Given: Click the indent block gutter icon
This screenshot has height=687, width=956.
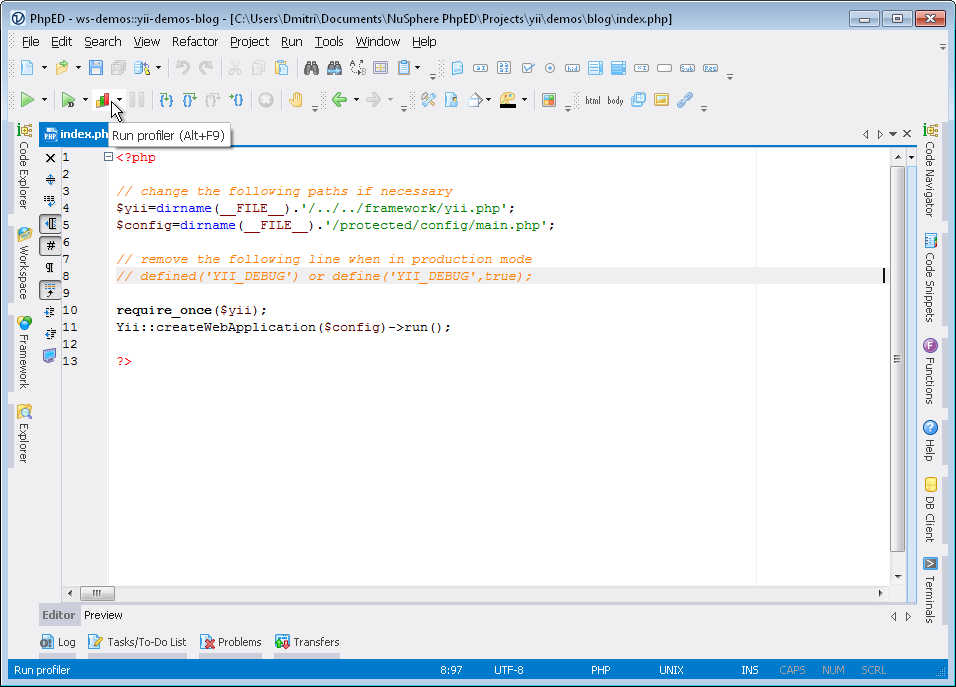Looking at the screenshot, I should [50, 311].
